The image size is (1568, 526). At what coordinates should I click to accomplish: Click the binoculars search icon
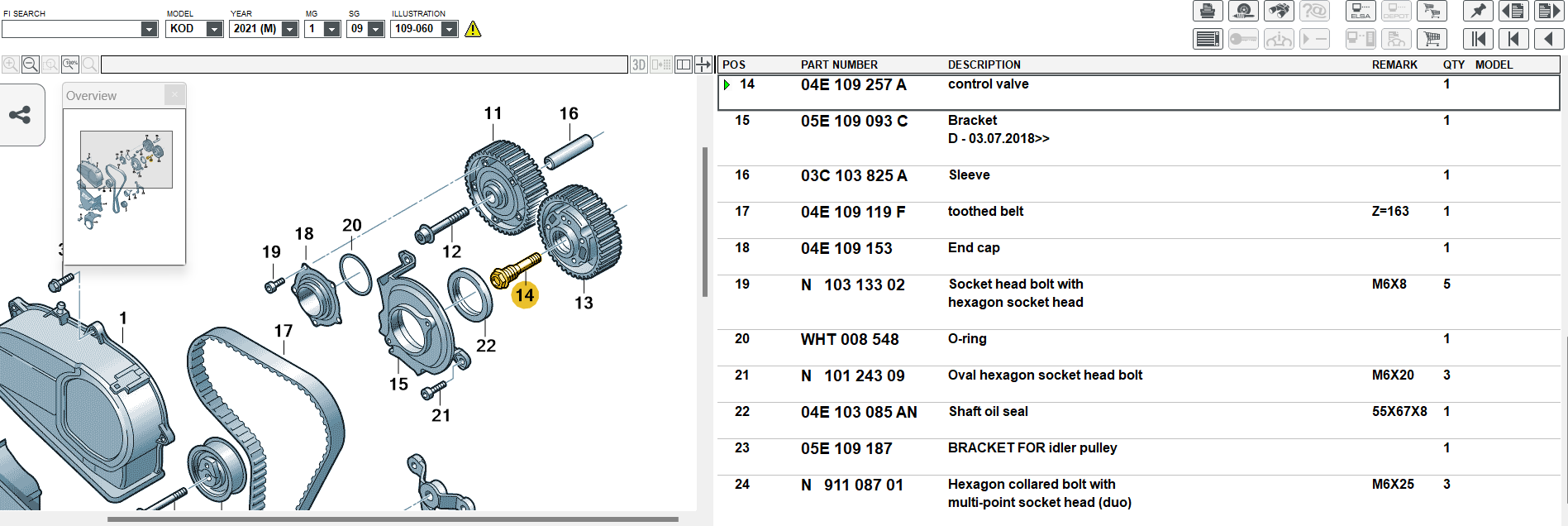pos(1279,11)
